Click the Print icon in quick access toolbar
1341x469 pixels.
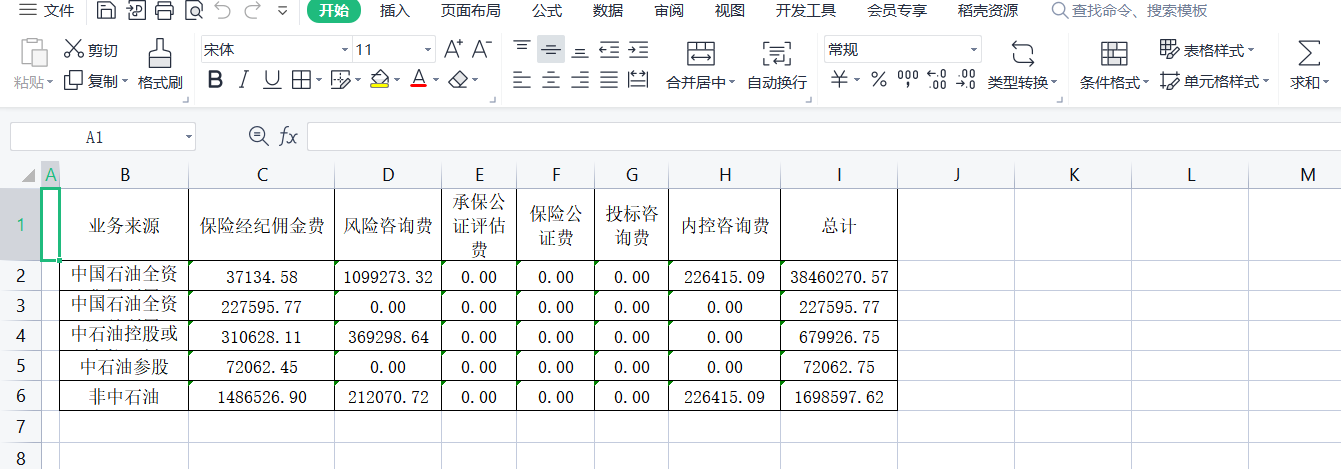point(164,11)
